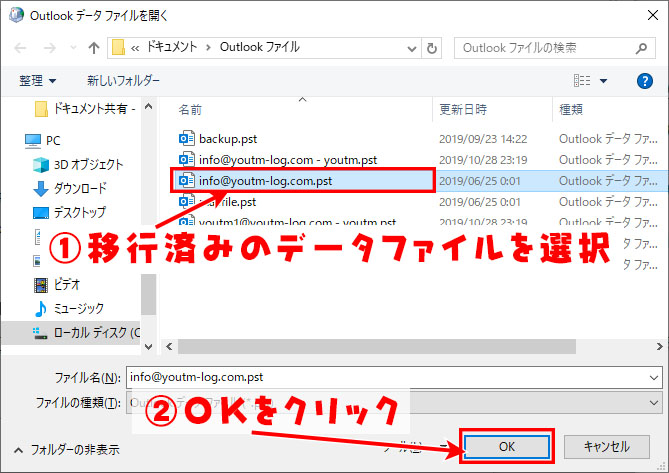Viewport: 669px width, 473px height.
Task: Open 3D オブジェクト folder
Action: click(78, 165)
